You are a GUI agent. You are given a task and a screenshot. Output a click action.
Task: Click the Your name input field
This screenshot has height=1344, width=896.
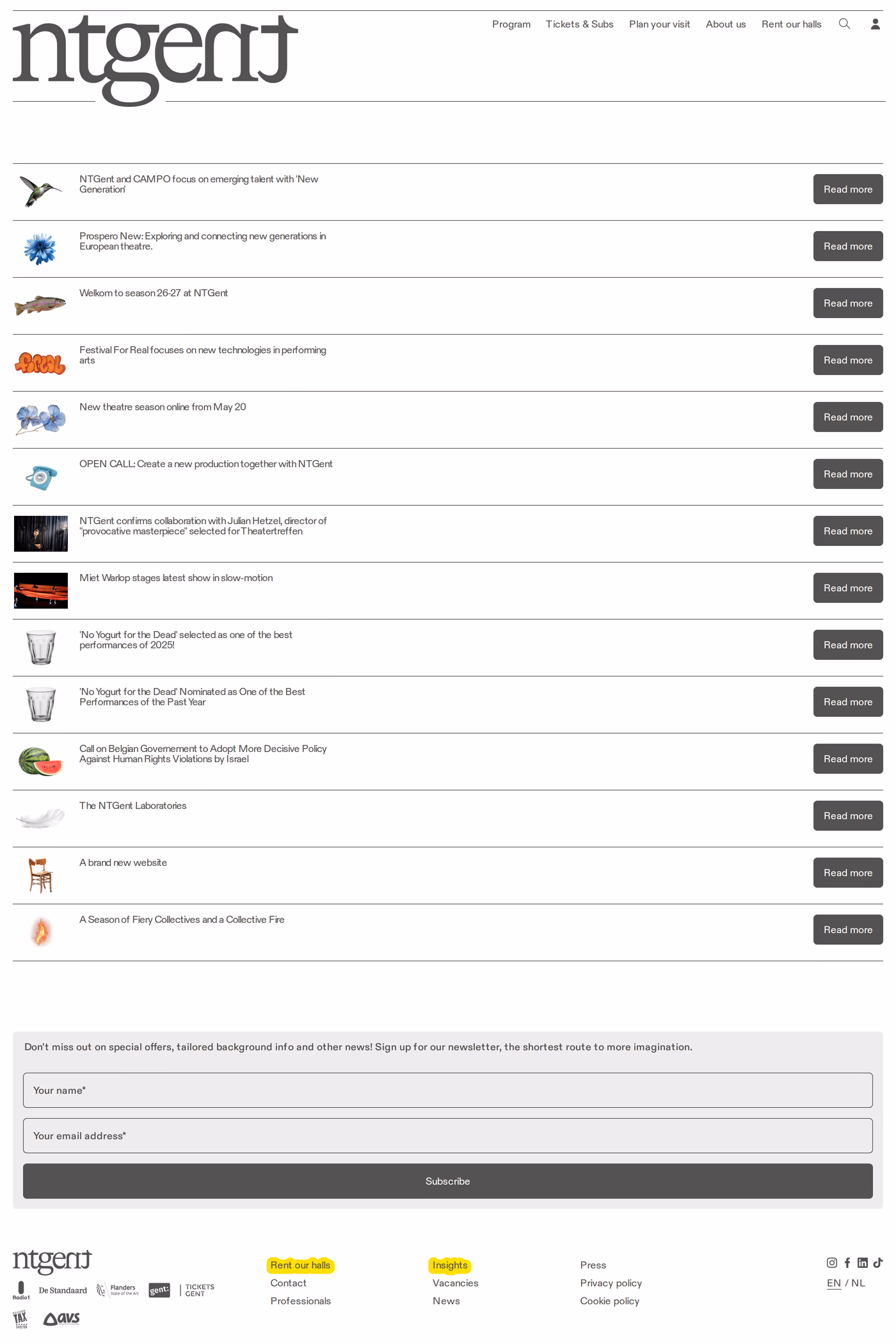[x=448, y=1090]
